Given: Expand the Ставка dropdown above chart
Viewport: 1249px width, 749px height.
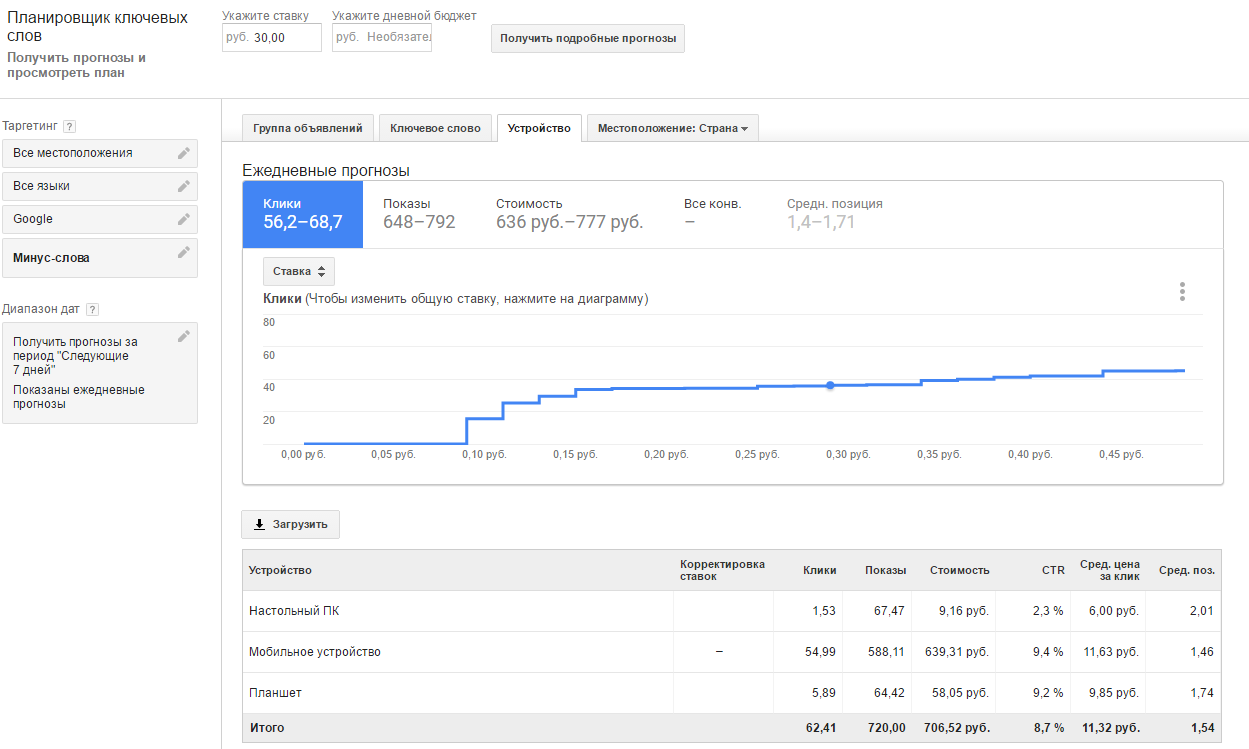Looking at the screenshot, I should point(298,271).
